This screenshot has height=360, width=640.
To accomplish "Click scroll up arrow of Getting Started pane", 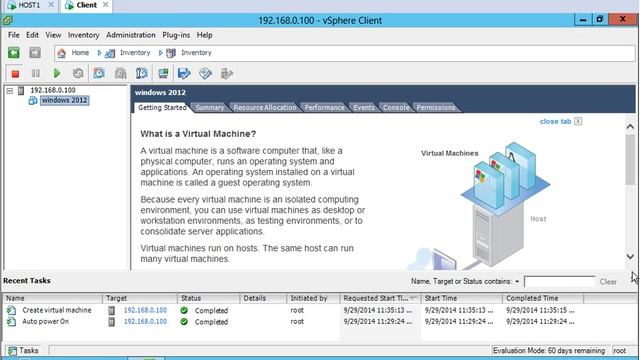I will (x=630, y=127).
